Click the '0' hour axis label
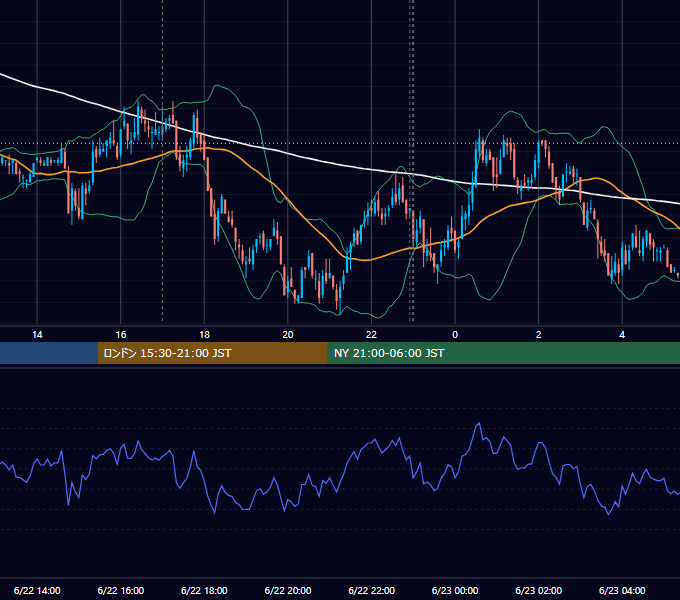 (455, 335)
